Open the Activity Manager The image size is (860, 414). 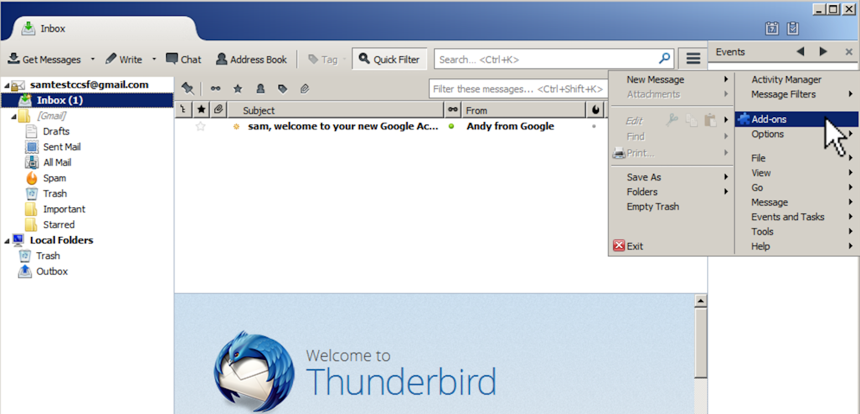click(x=796, y=80)
